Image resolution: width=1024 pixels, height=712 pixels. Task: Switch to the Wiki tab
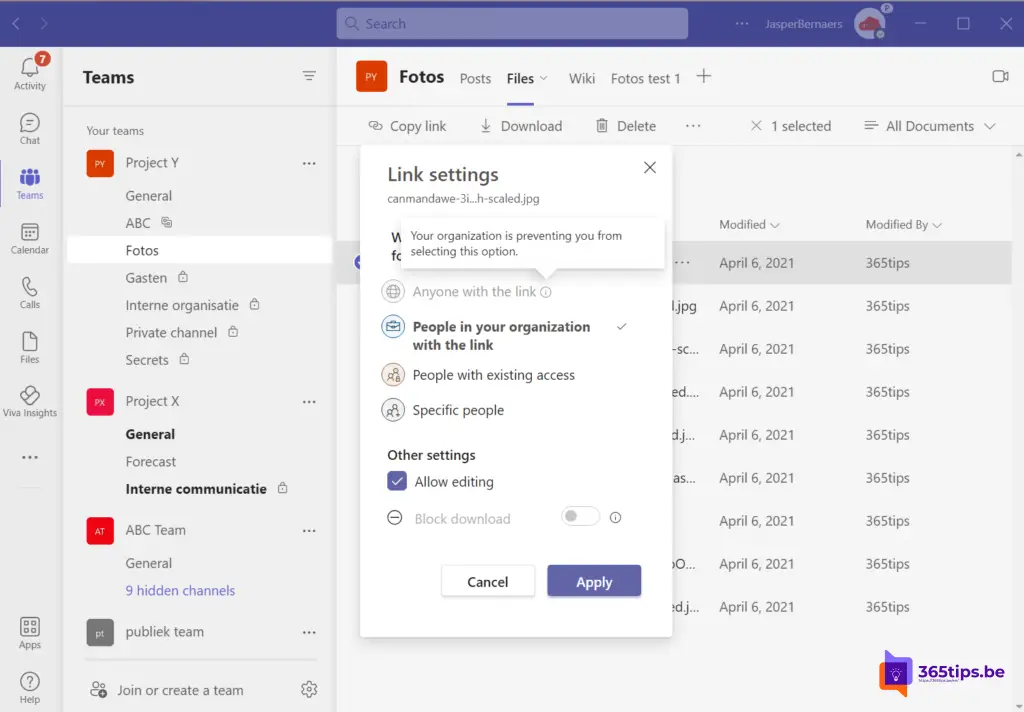581,78
